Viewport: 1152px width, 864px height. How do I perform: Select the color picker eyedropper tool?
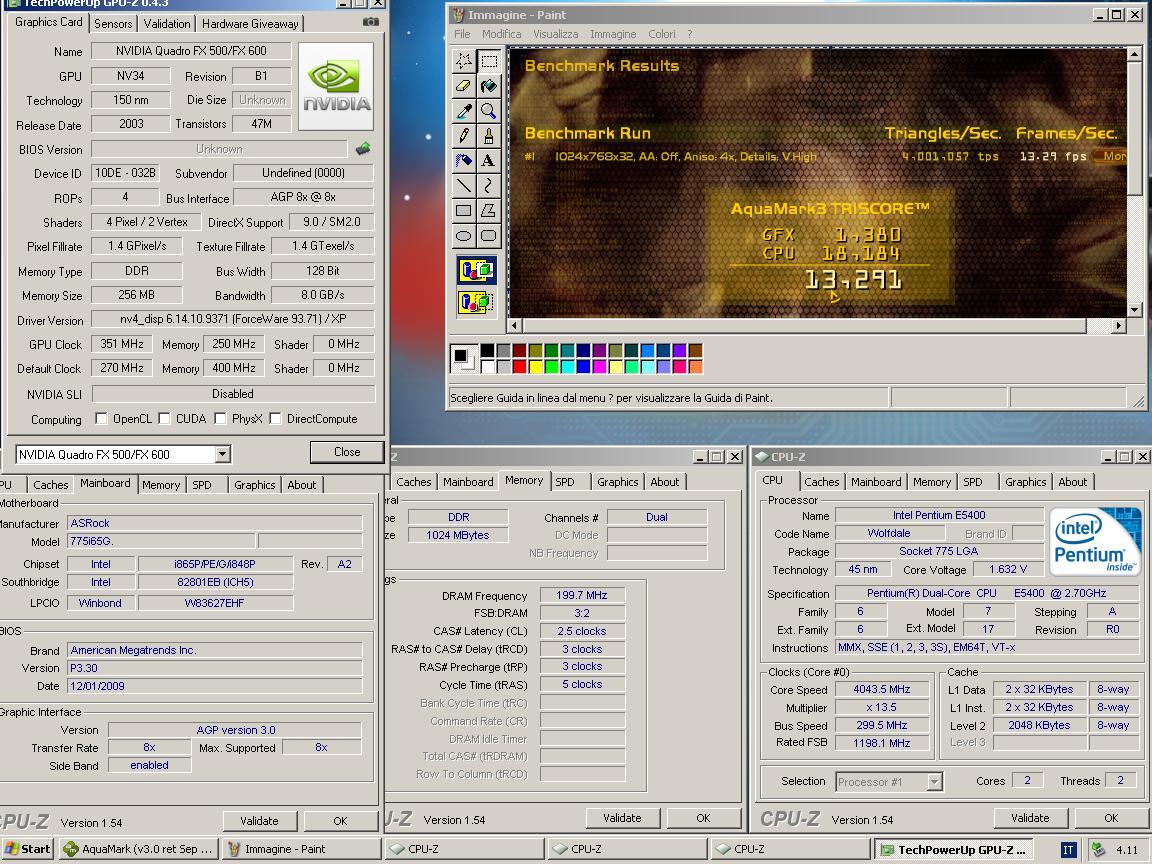click(464, 111)
